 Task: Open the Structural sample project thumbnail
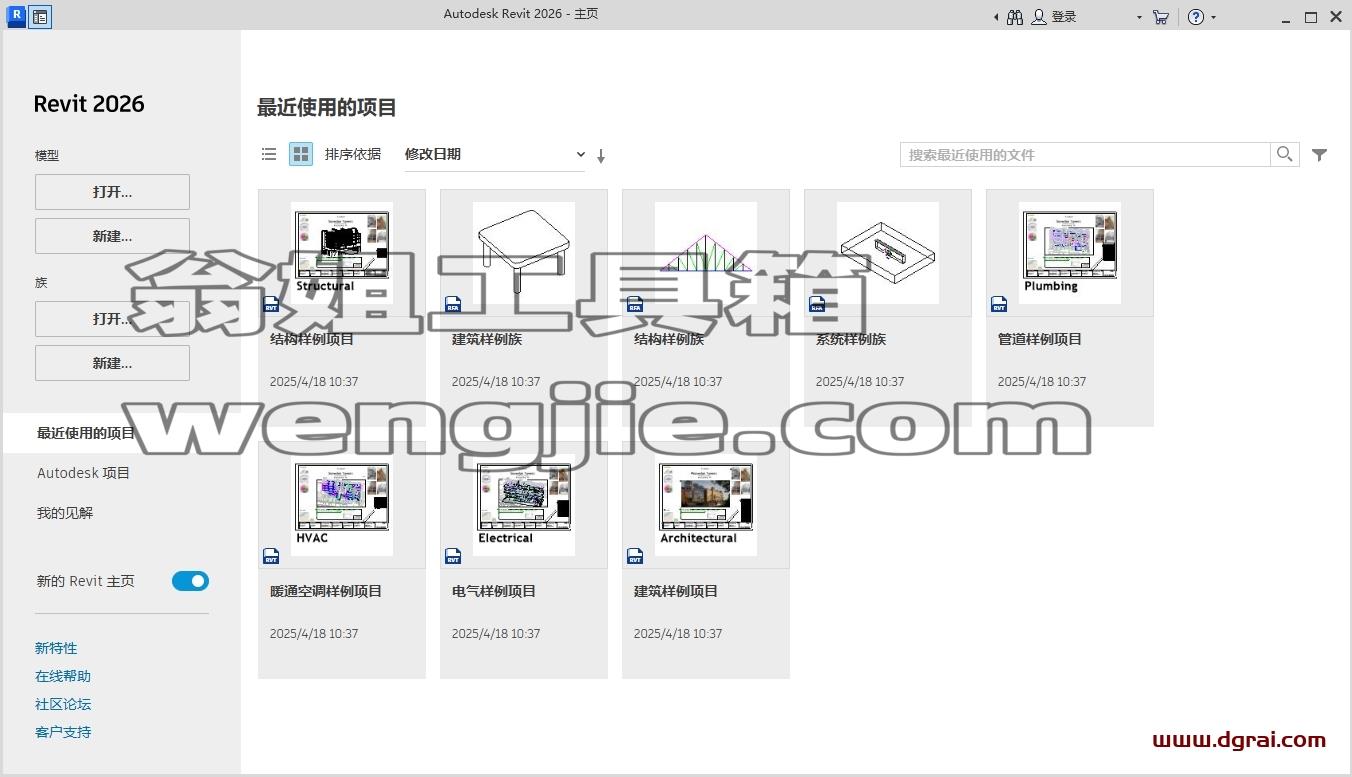342,253
